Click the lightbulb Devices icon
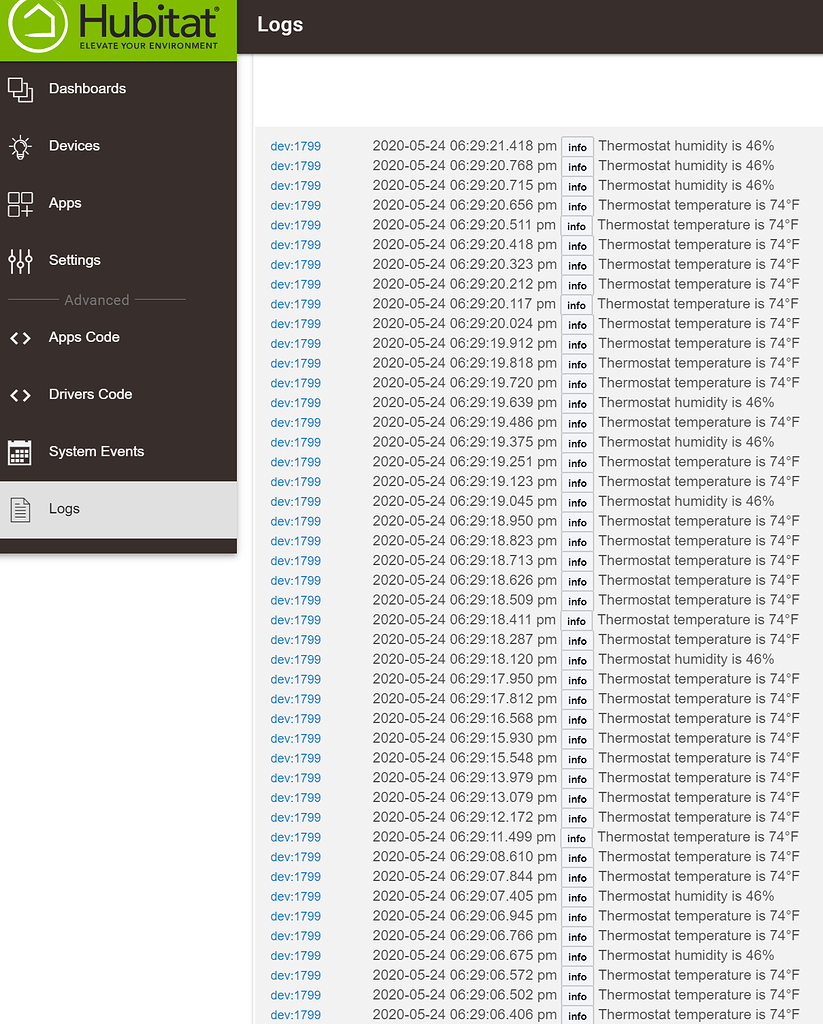This screenshot has height=1024, width=823. (x=20, y=146)
